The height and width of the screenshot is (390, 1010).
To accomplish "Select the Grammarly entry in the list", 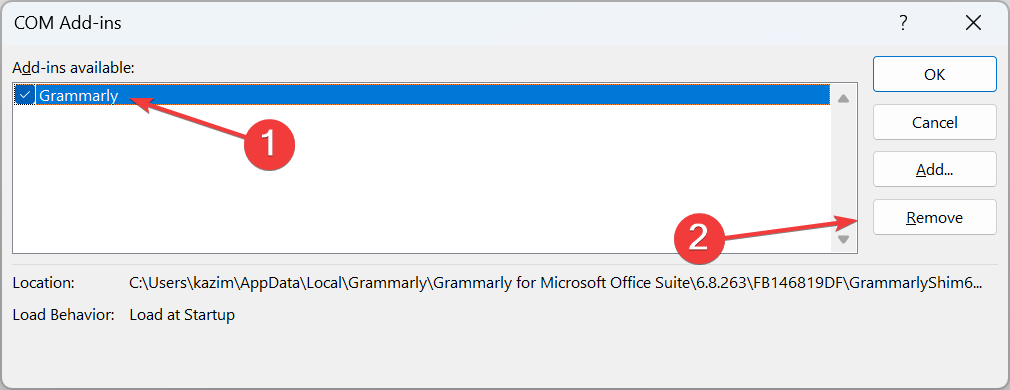I will 422,95.
